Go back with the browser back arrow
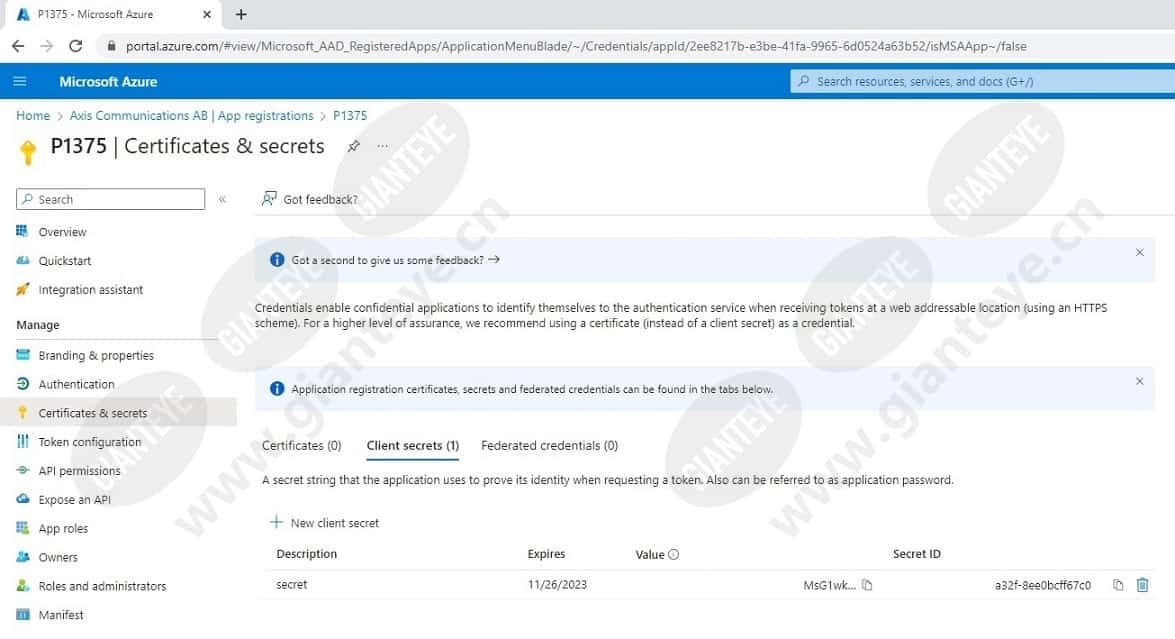1175x639 pixels. point(18,46)
